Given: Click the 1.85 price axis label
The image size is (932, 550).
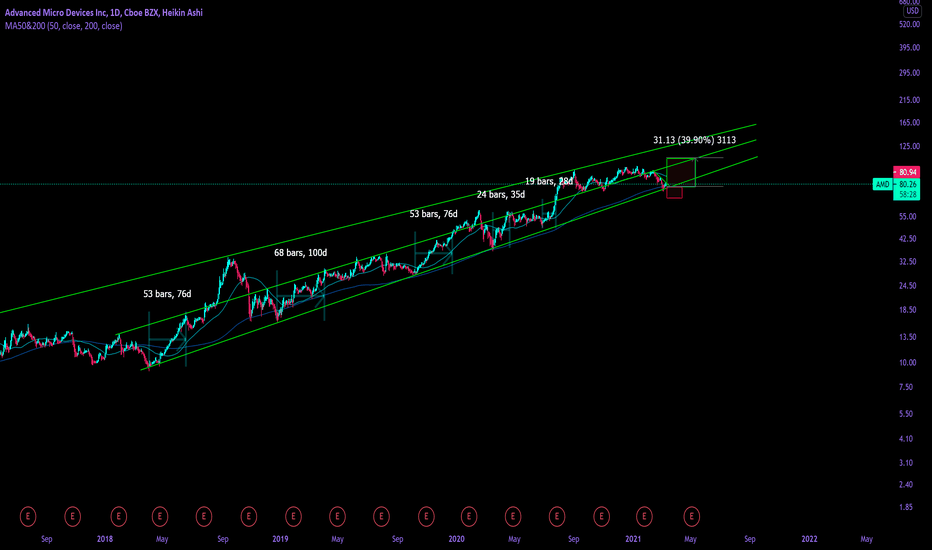Looking at the screenshot, I should [906, 507].
